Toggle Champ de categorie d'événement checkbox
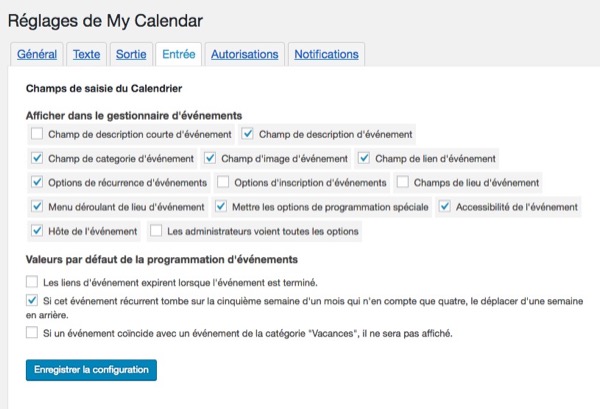Screen dimensions: 600x409 click(x=37, y=158)
